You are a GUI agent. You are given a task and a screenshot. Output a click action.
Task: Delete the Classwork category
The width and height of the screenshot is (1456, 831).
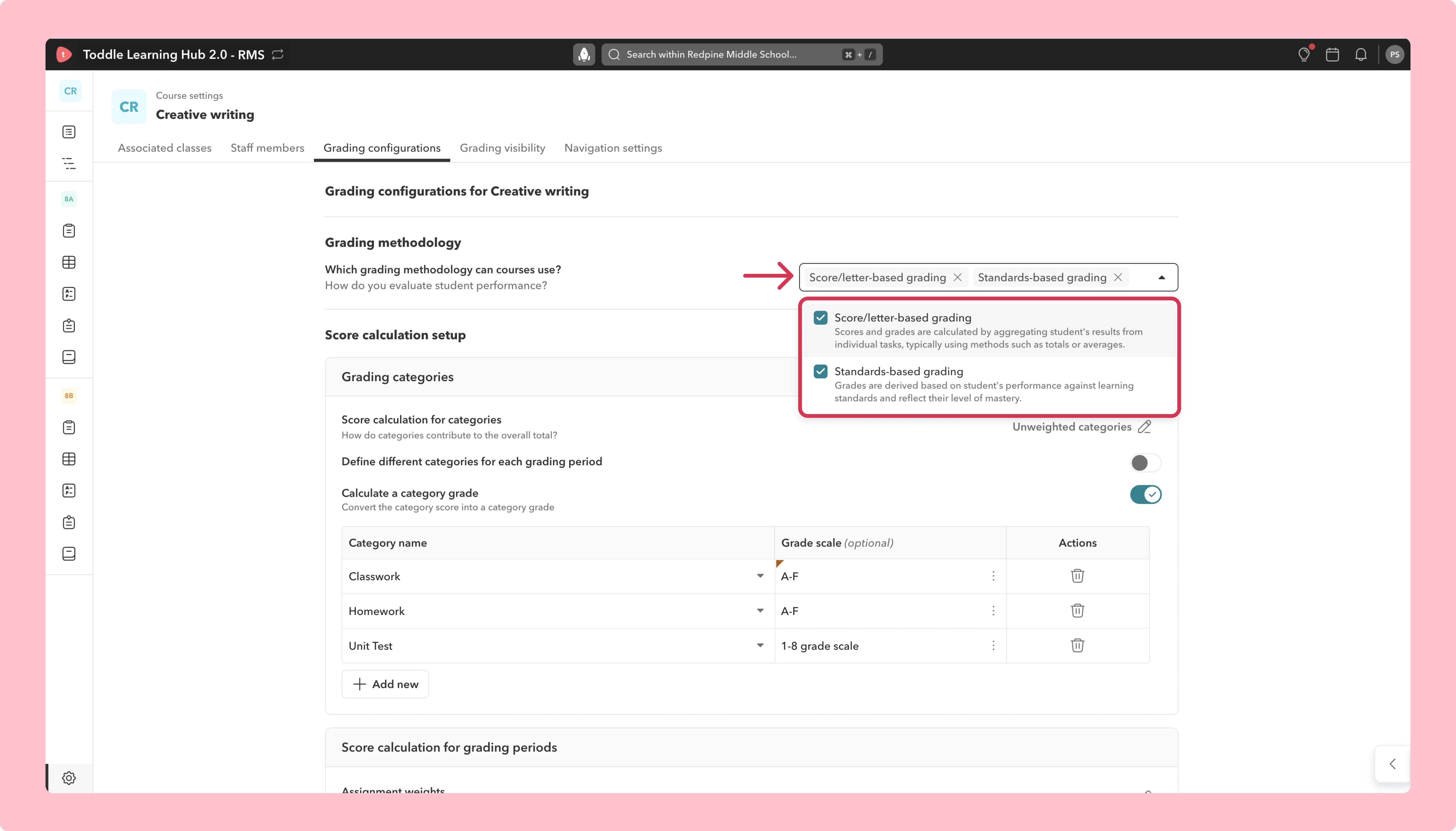1078,576
